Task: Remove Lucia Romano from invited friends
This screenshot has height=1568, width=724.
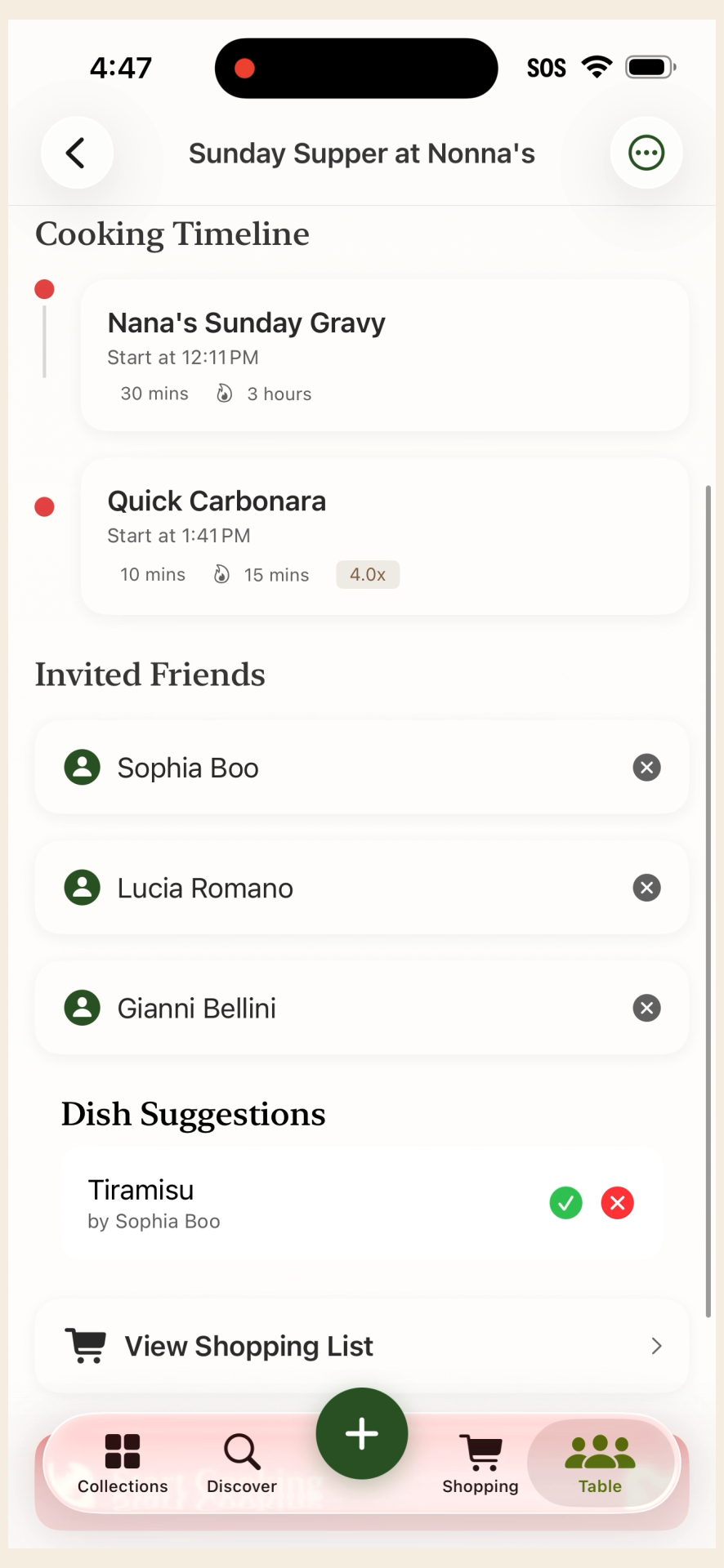Action: point(646,888)
